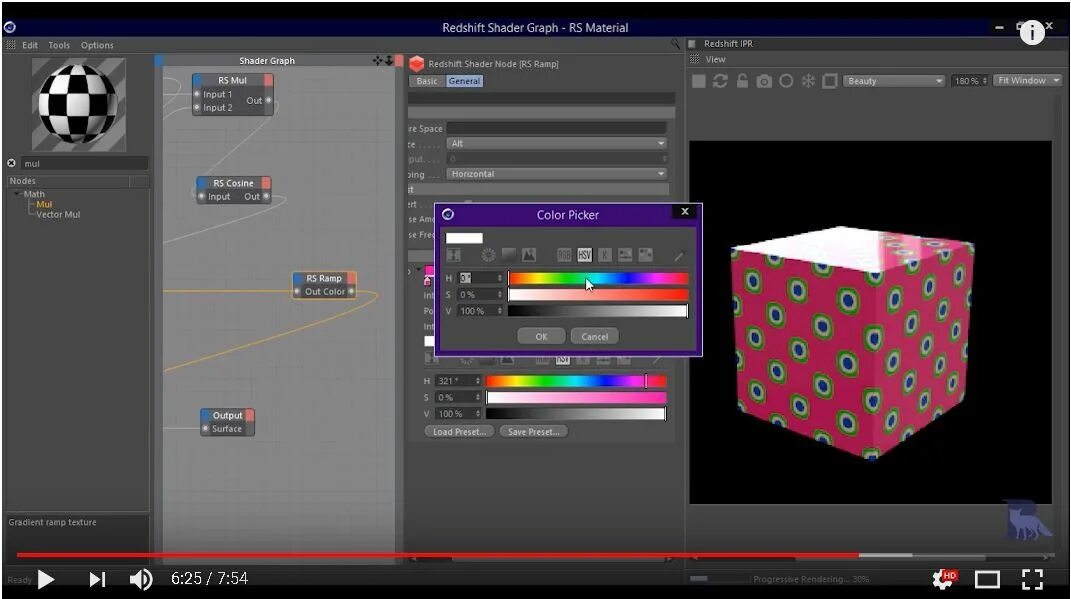
Task: Toggle the swatches icon in Color Picker
Action: tap(645, 255)
